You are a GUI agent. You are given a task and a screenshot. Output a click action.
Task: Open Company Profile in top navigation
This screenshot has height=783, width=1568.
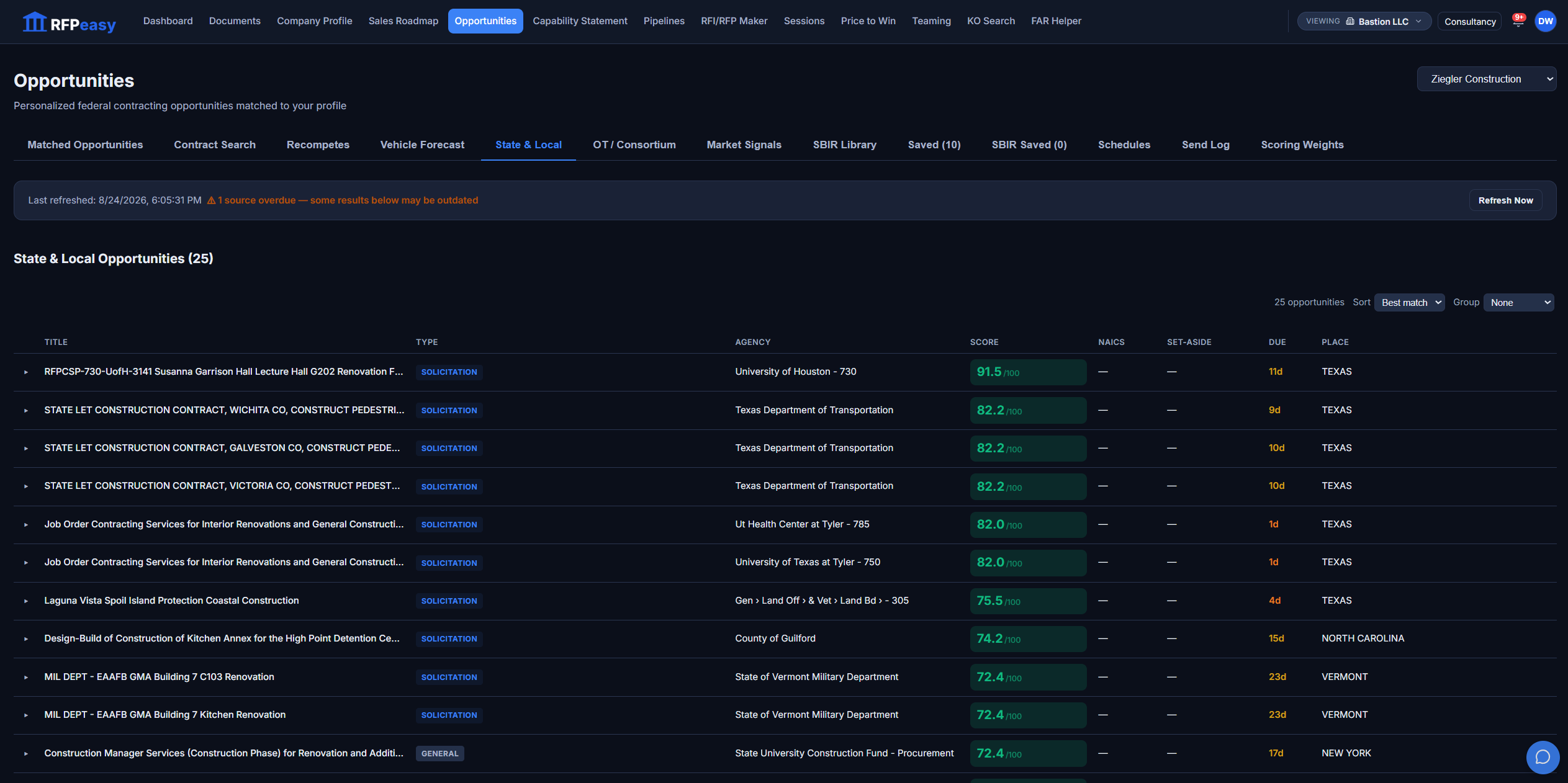(x=315, y=21)
